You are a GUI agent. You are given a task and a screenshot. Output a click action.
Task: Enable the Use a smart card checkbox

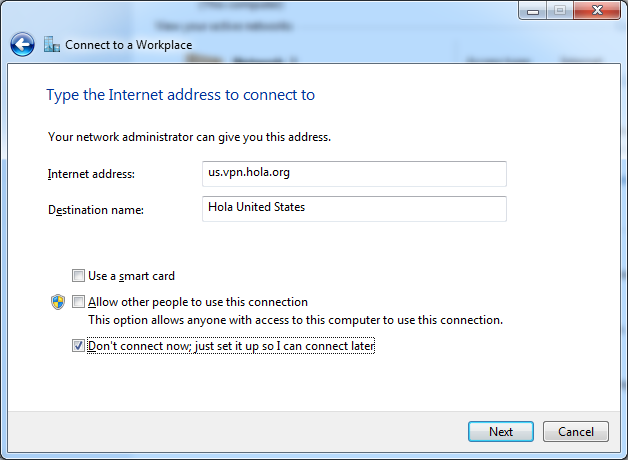[78, 275]
